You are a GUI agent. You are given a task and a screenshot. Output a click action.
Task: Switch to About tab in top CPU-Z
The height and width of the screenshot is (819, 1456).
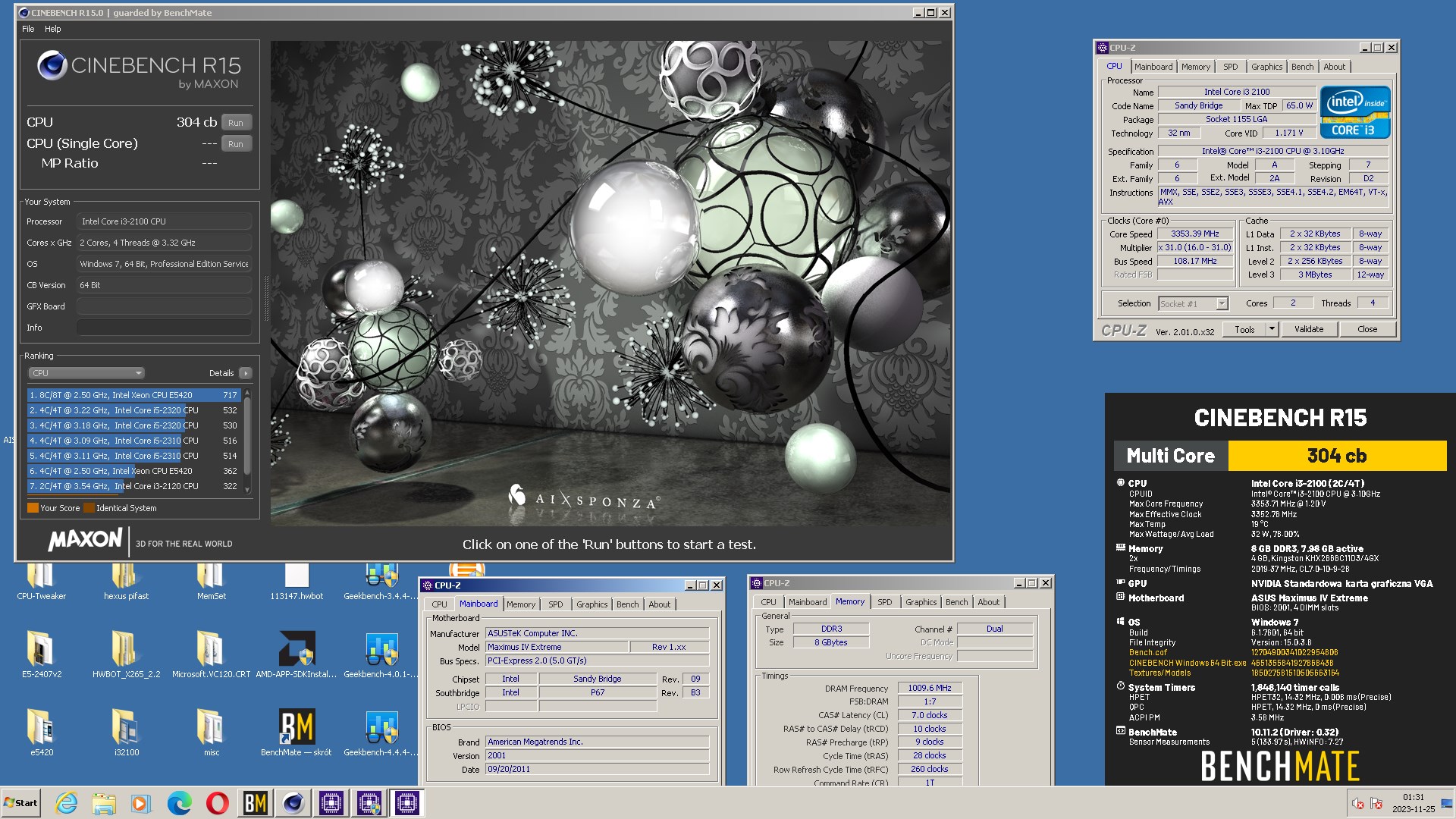tap(1334, 67)
